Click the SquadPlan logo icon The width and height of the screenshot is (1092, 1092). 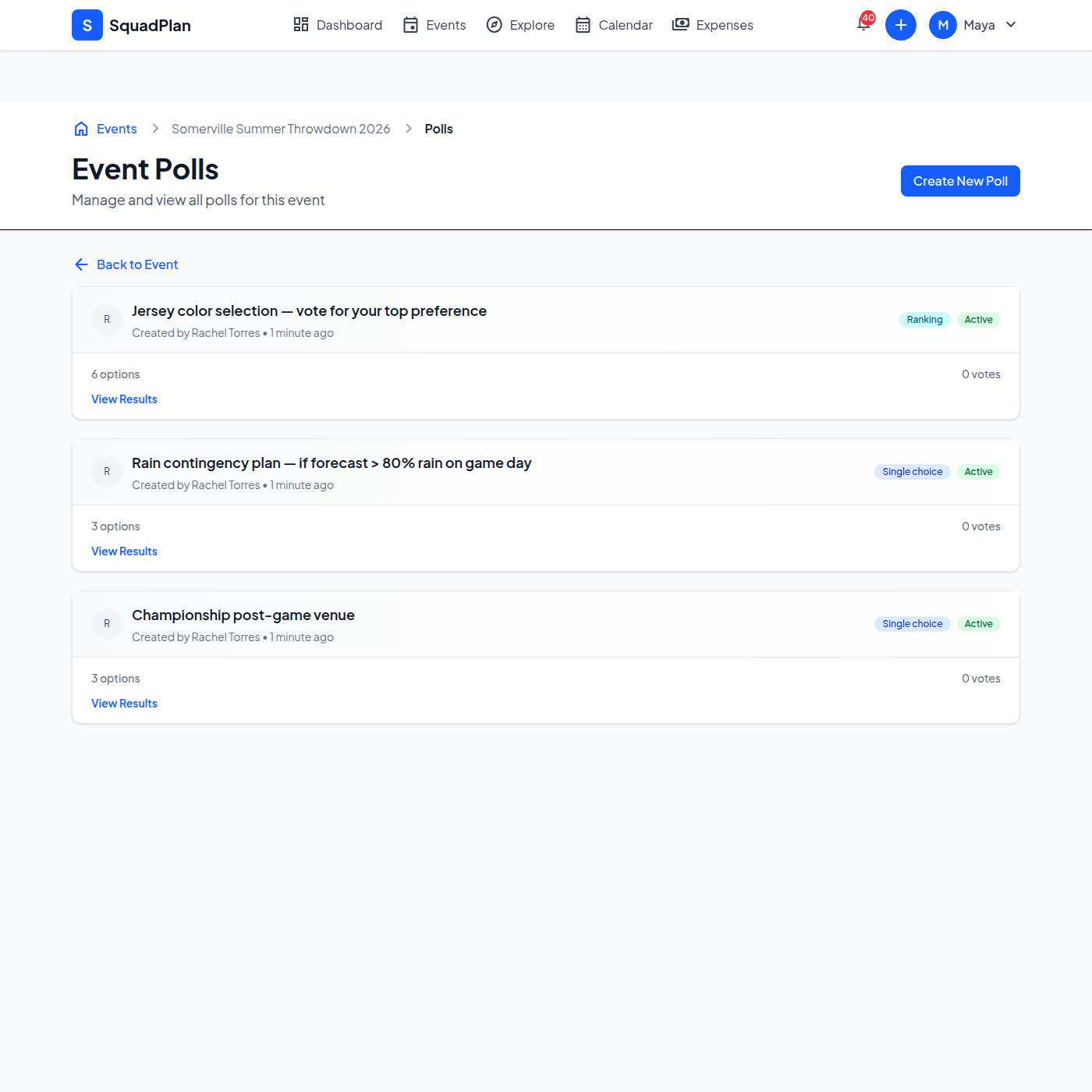coord(87,25)
